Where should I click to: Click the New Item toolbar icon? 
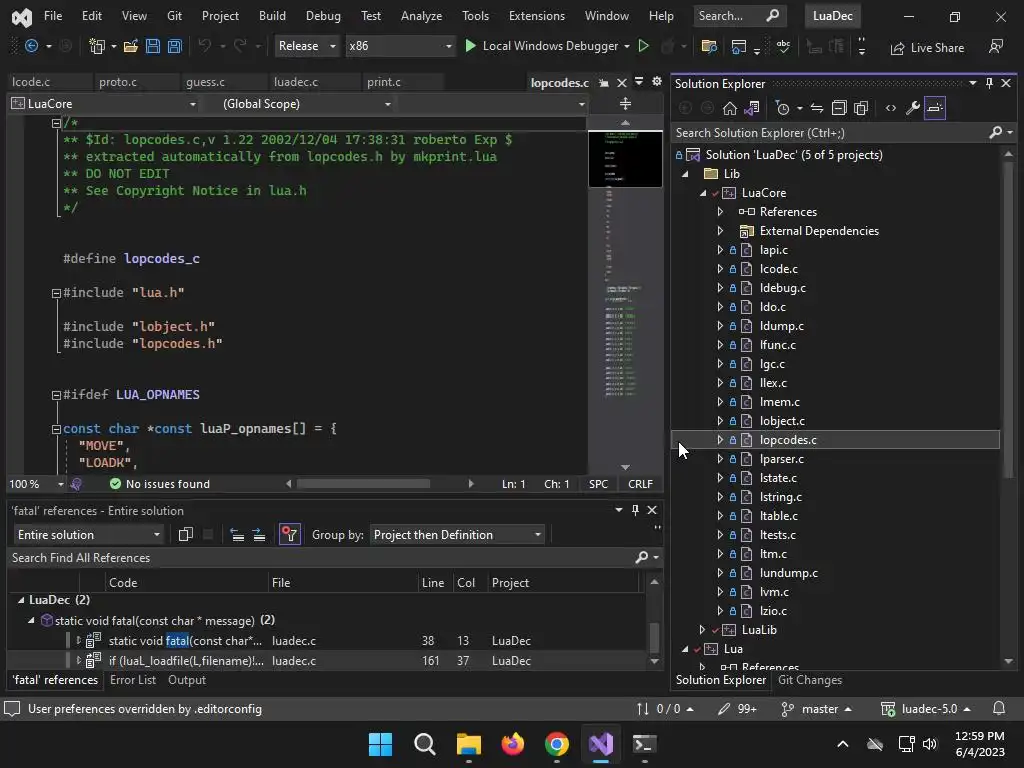tap(97, 46)
